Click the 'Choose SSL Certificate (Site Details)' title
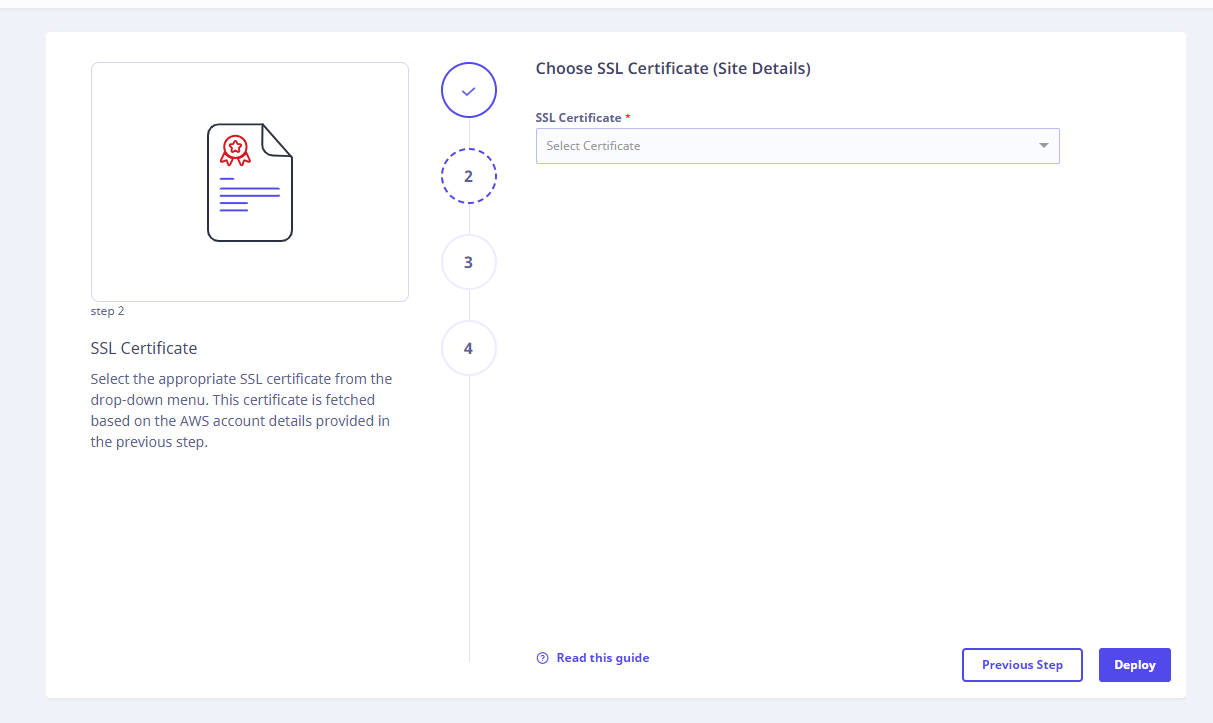The image size is (1213, 723). click(673, 69)
